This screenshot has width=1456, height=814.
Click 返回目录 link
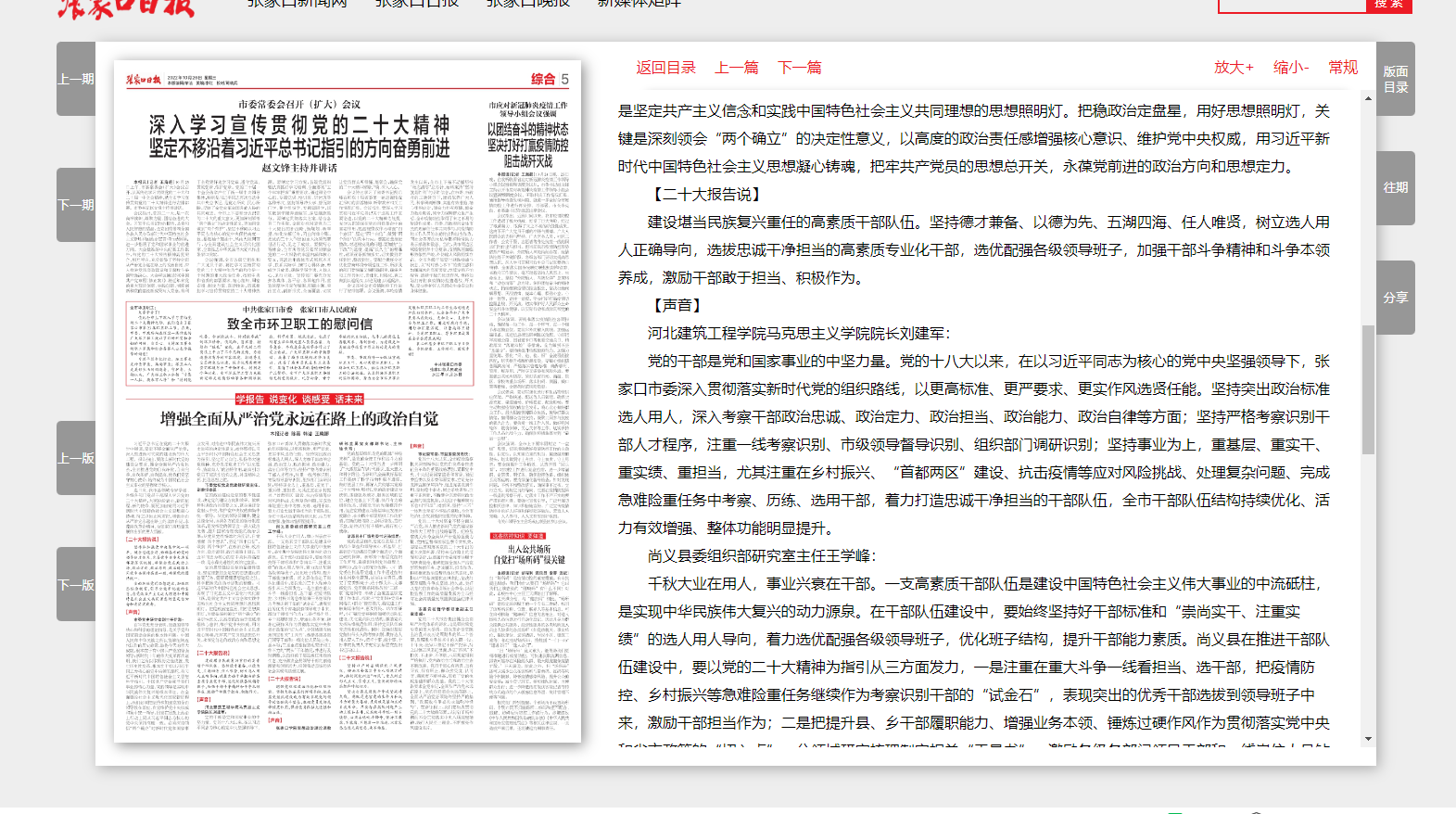[665, 68]
